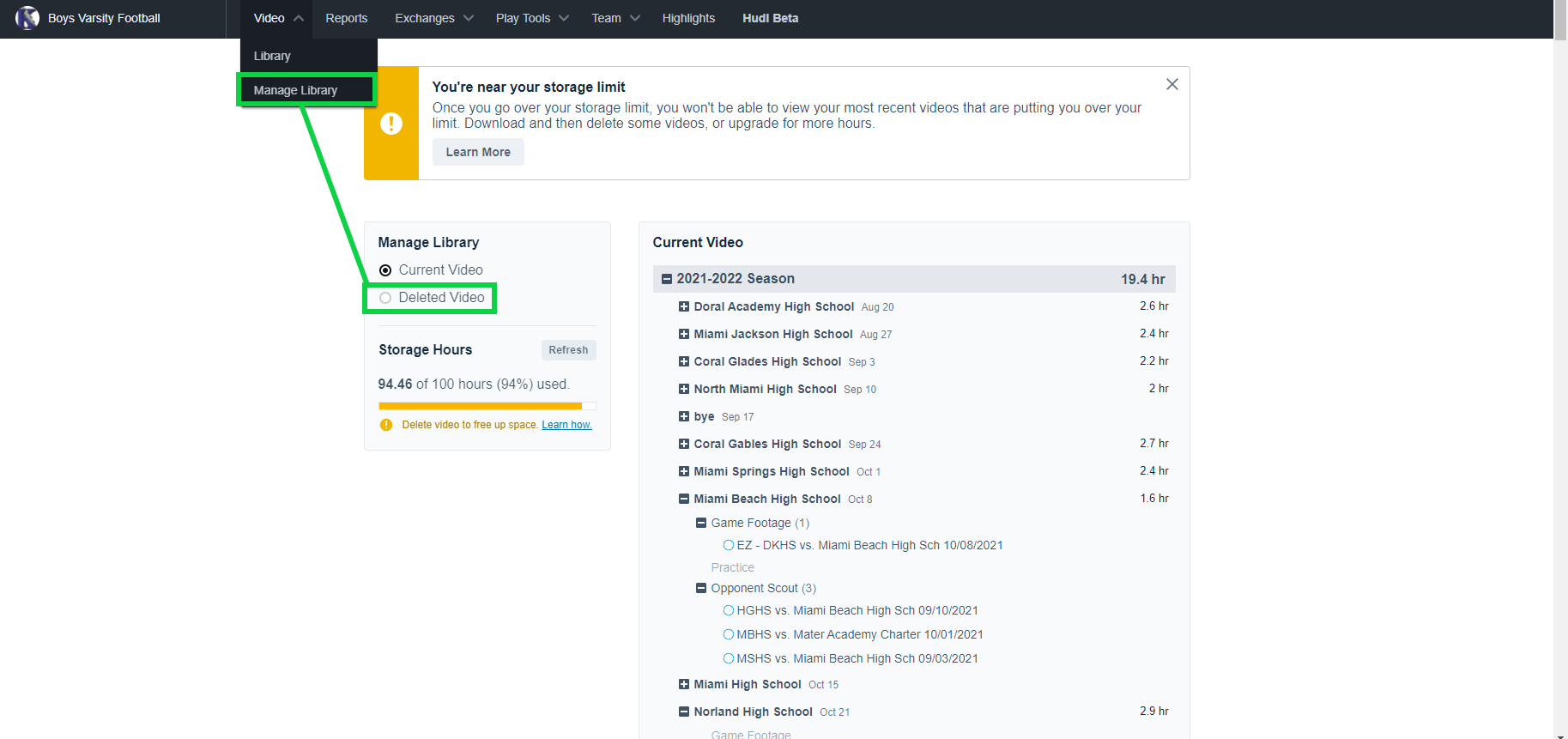Viewport: 1568px width, 739px height.
Task: Select MSHS vs. Miami Beach video
Action: tap(729, 658)
